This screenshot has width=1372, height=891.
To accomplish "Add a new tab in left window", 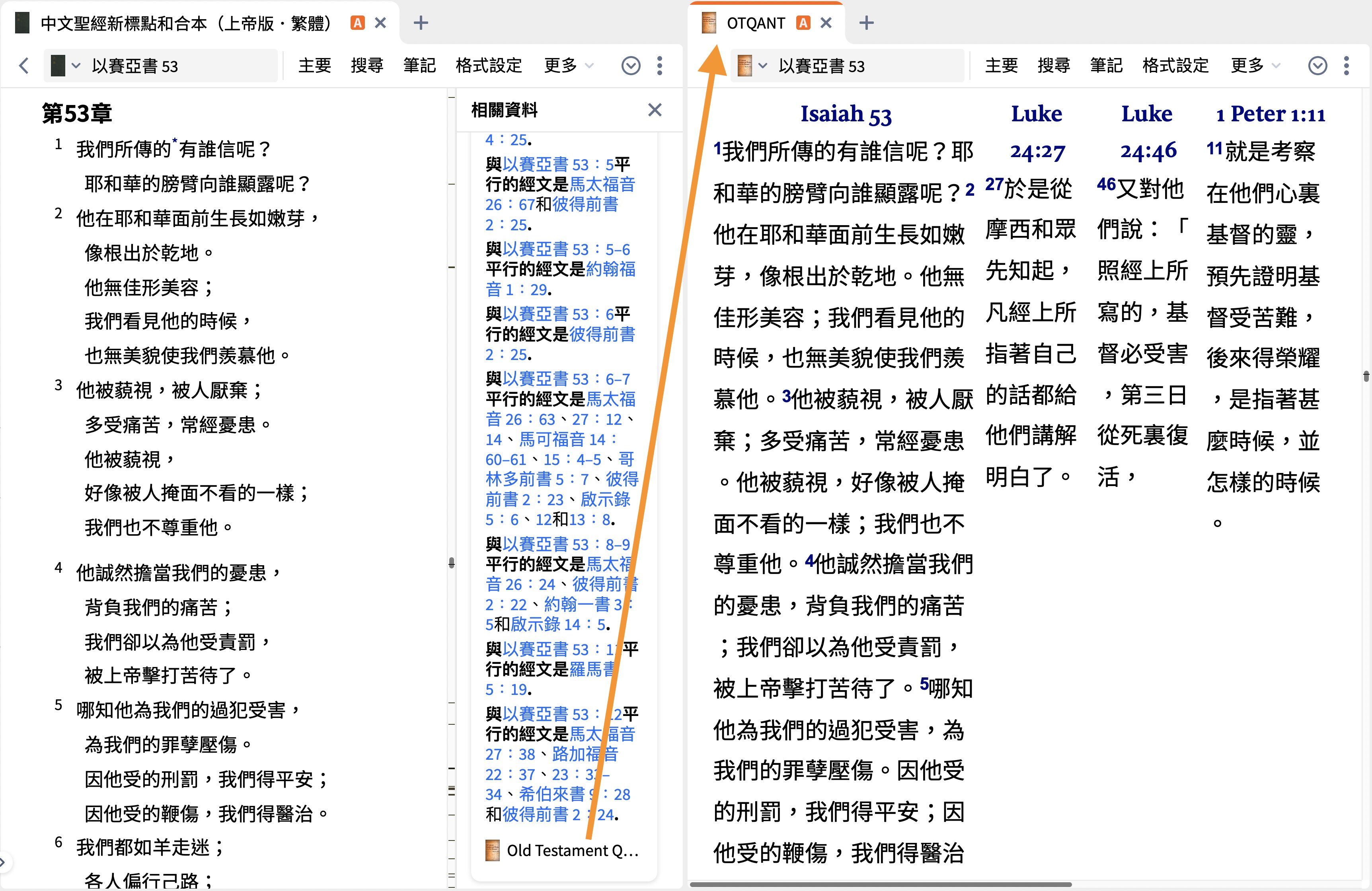I will tap(421, 23).
